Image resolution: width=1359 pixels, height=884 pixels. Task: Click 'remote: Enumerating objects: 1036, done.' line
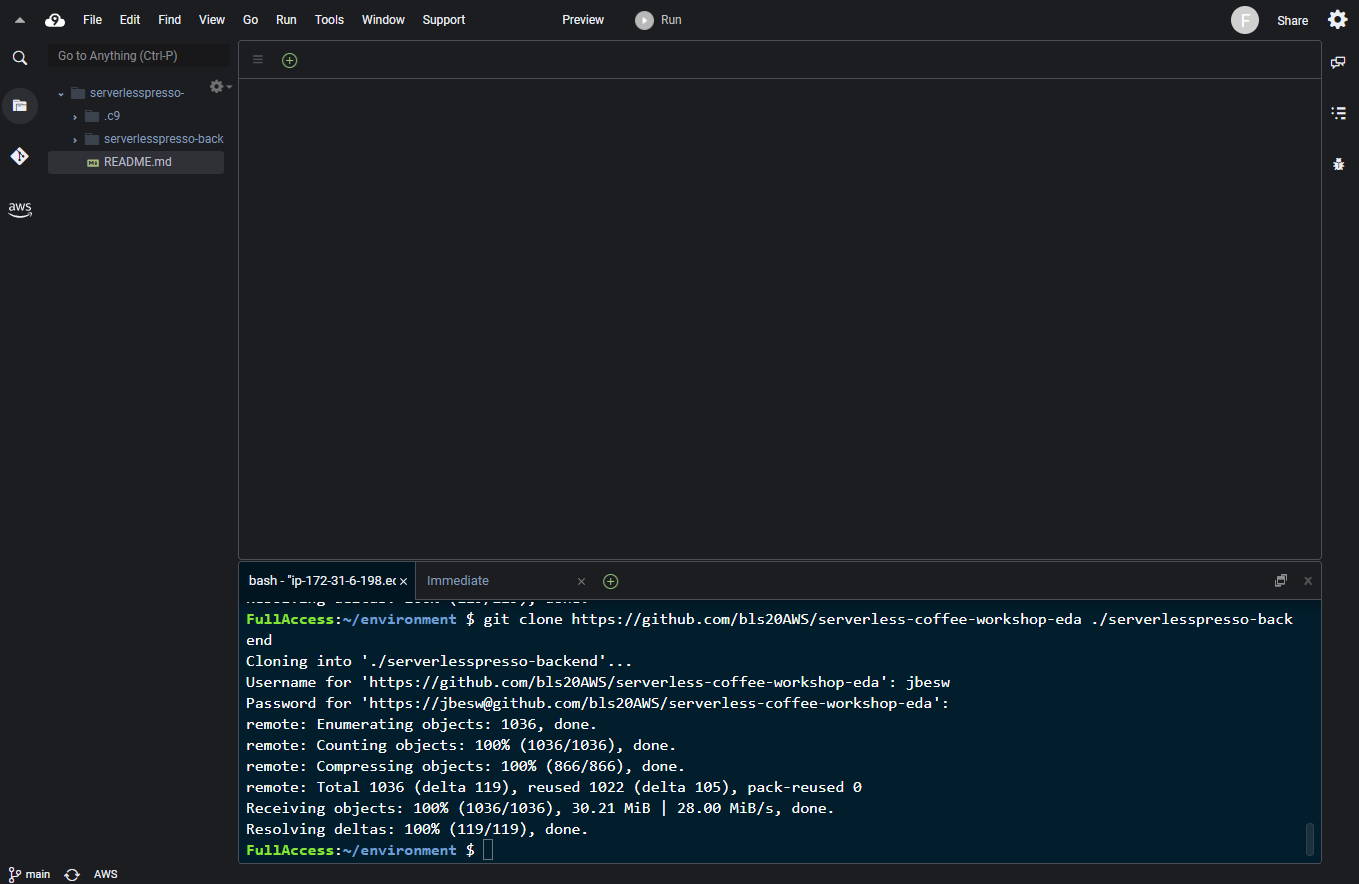(x=421, y=724)
